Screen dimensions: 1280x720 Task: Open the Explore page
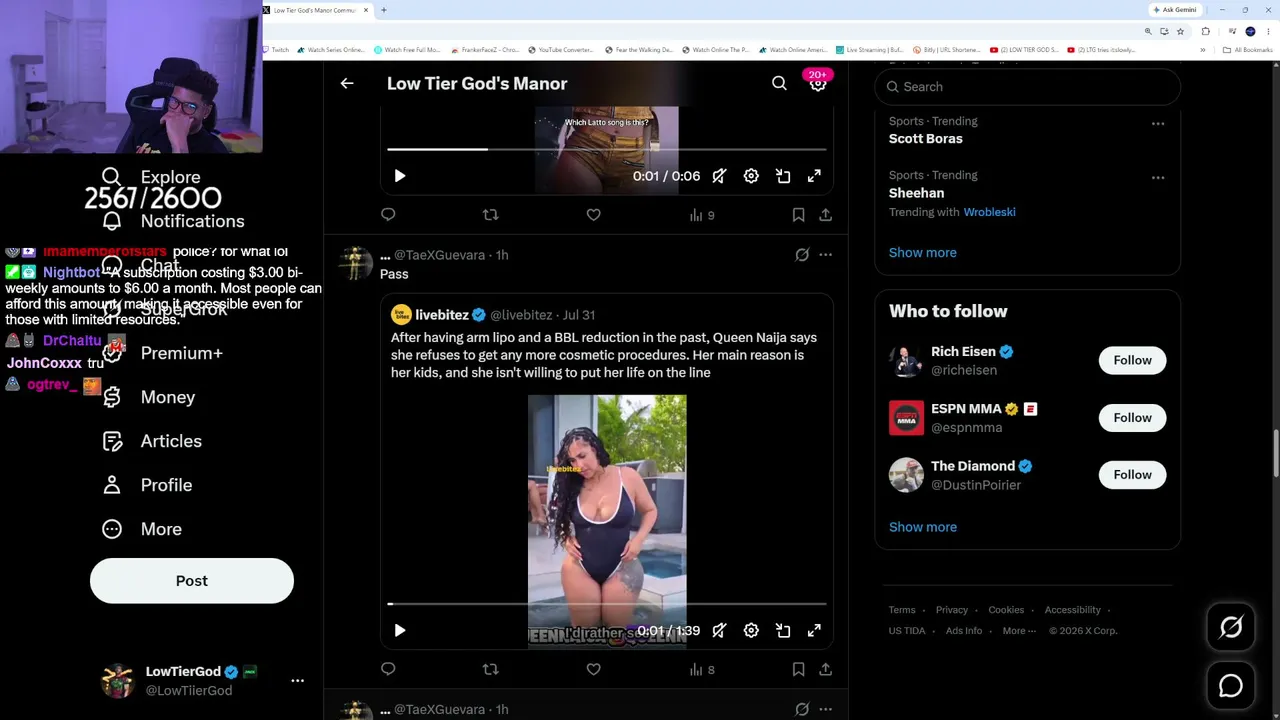coord(152,177)
